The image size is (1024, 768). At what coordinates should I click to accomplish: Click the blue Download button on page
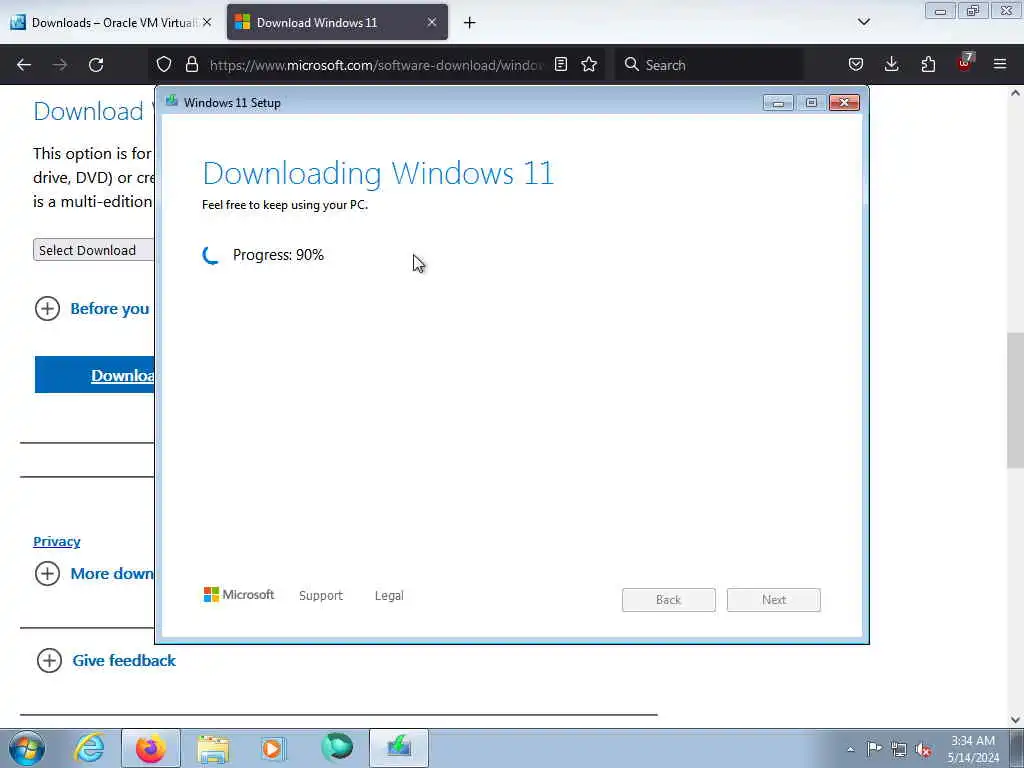(x=95, y=375)
